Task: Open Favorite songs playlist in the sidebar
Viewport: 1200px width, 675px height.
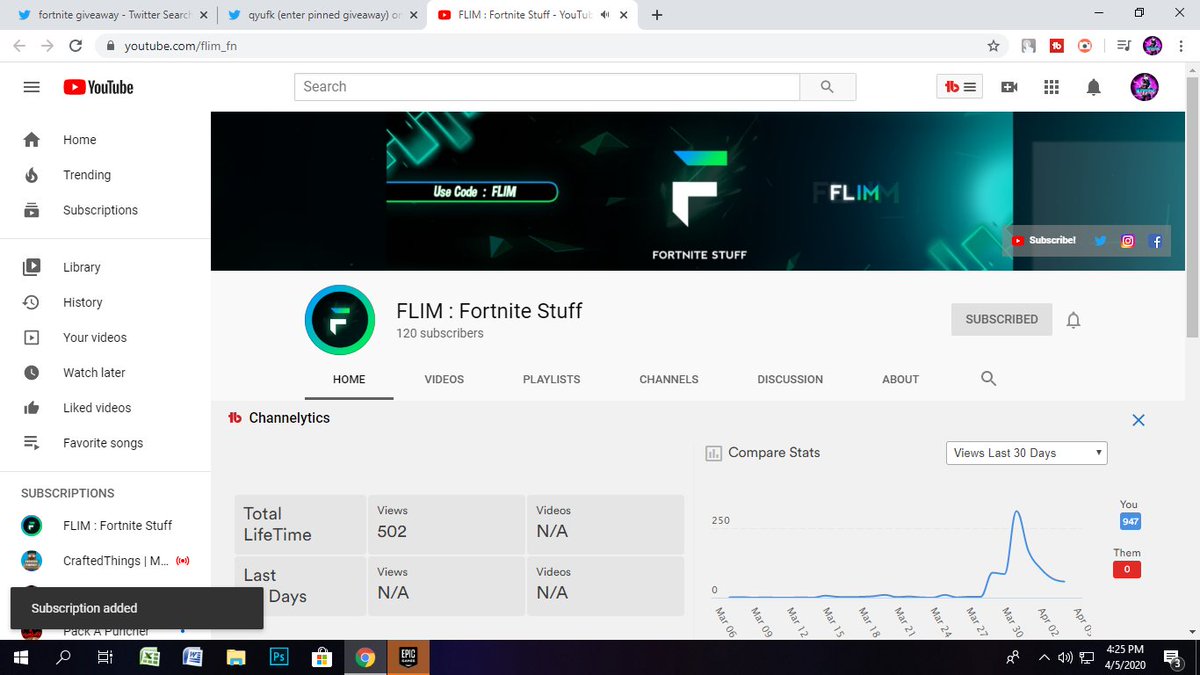Action: pyautogui.click(x=105, y=443)
